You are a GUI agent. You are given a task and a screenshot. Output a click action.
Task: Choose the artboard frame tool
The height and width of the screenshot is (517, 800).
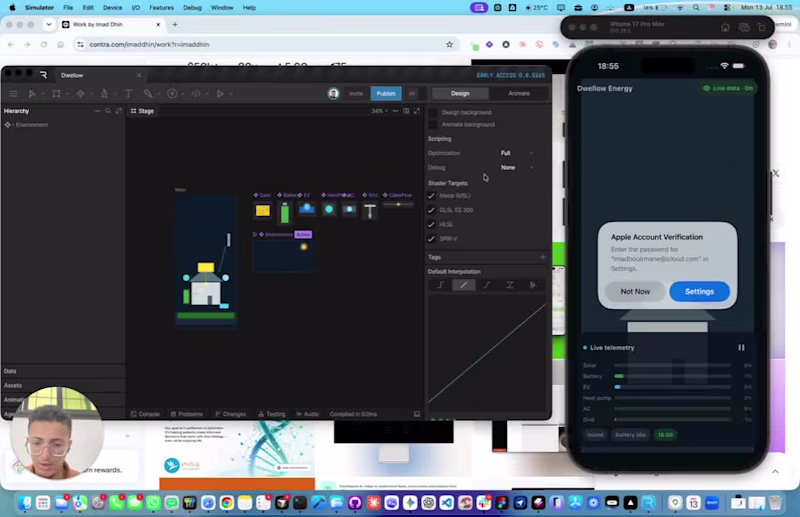tap(56, 94)
